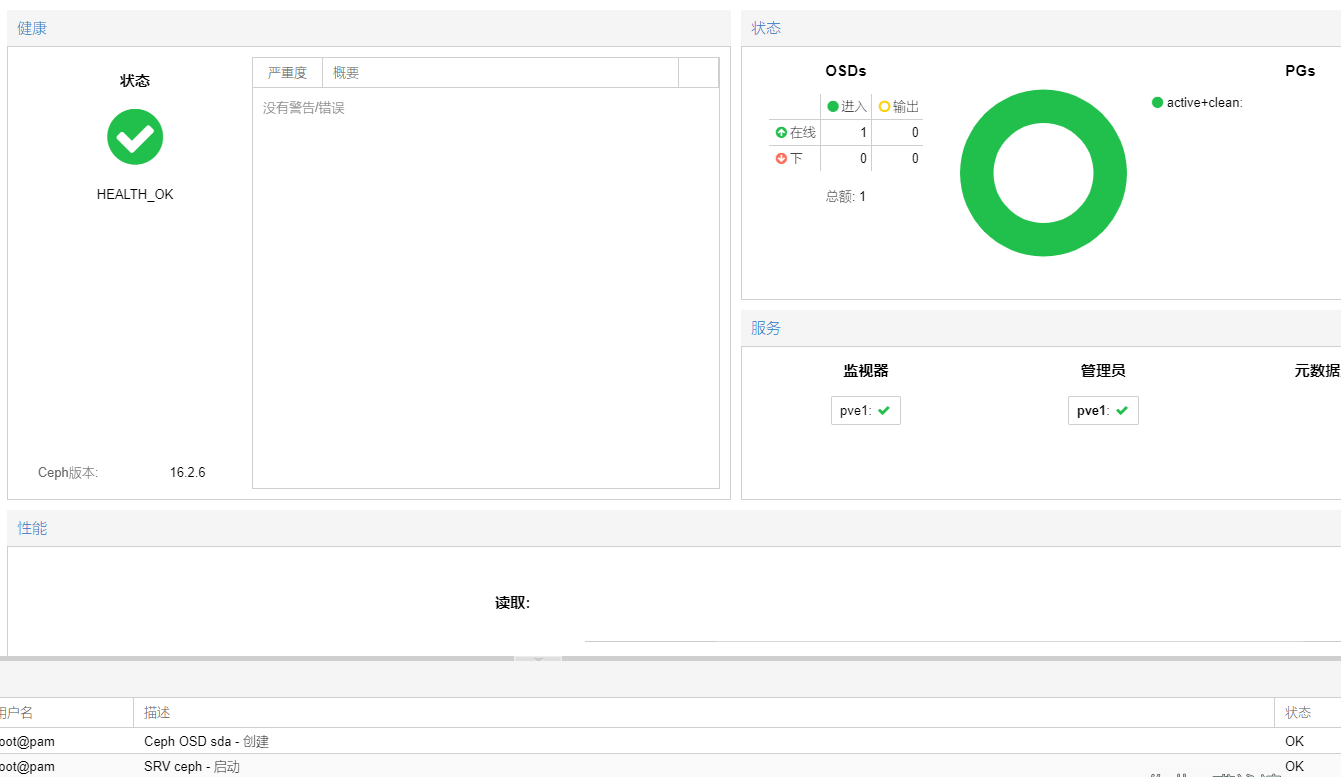Click the Ceph版本 label

68,473
